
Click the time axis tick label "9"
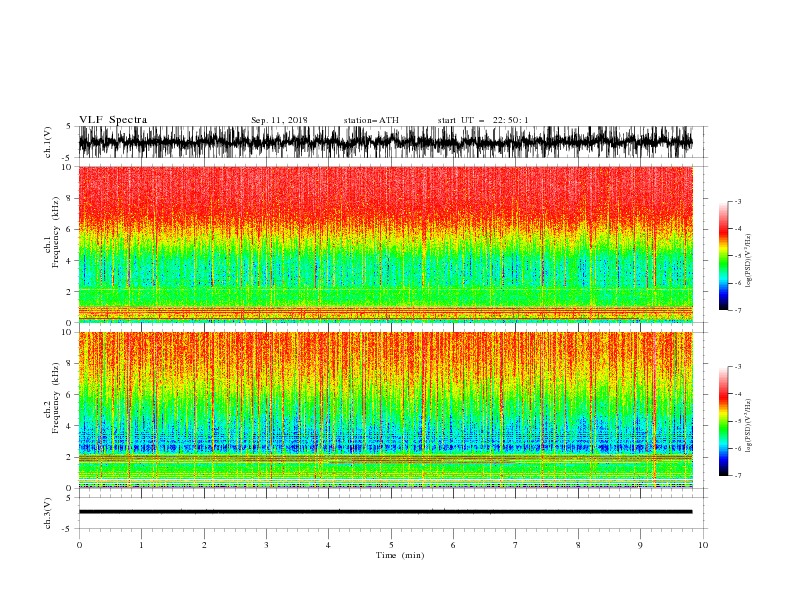(640, 545)
